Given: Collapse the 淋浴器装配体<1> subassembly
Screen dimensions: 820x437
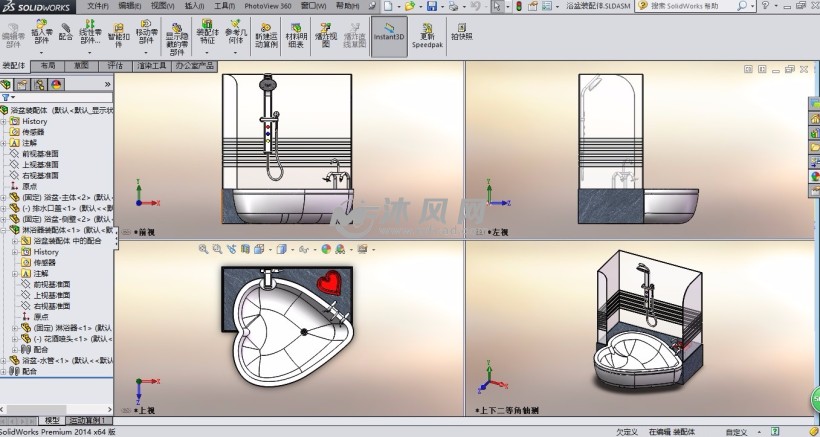Looking at the screenshot, I should 3,230.
